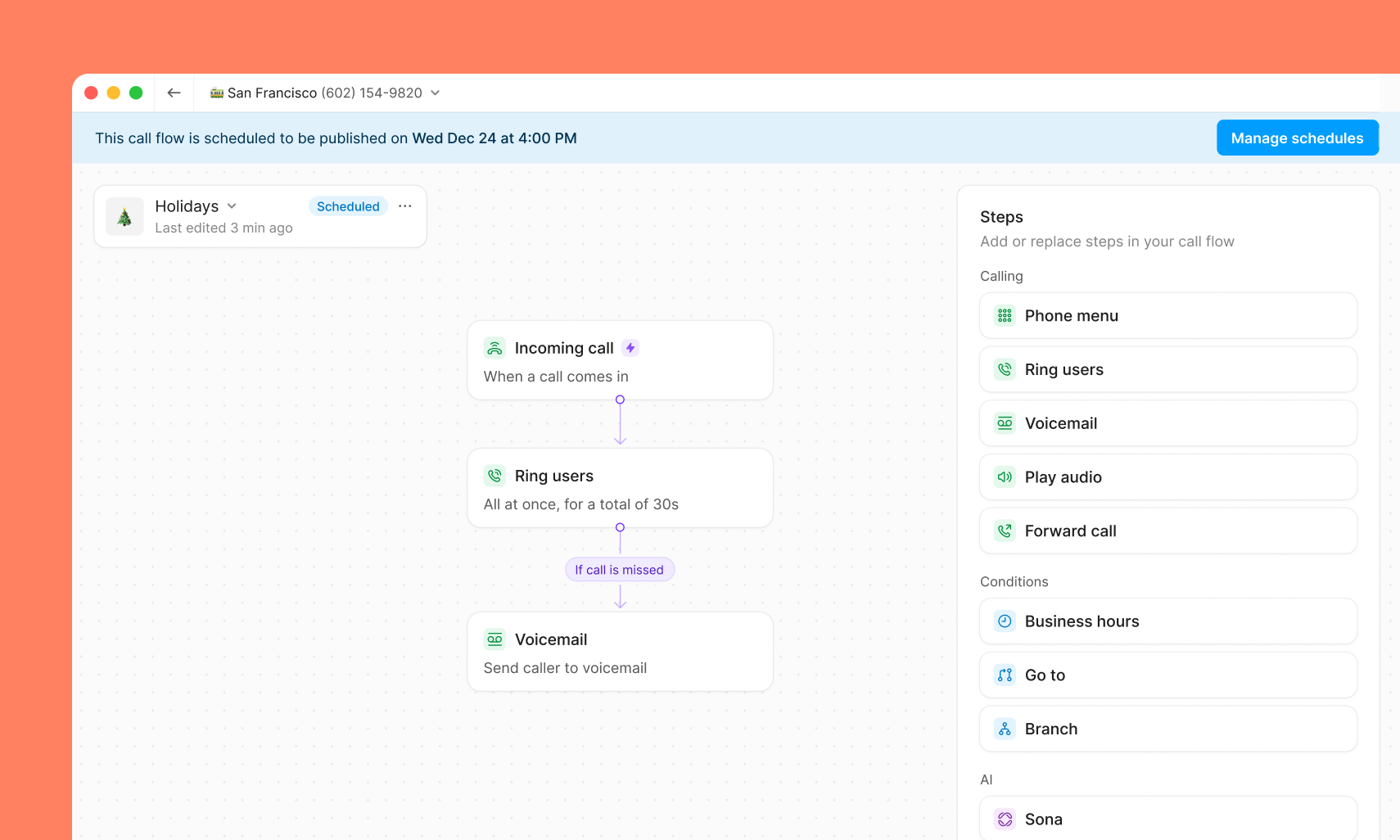Click the Scheduled status badge

348,206
